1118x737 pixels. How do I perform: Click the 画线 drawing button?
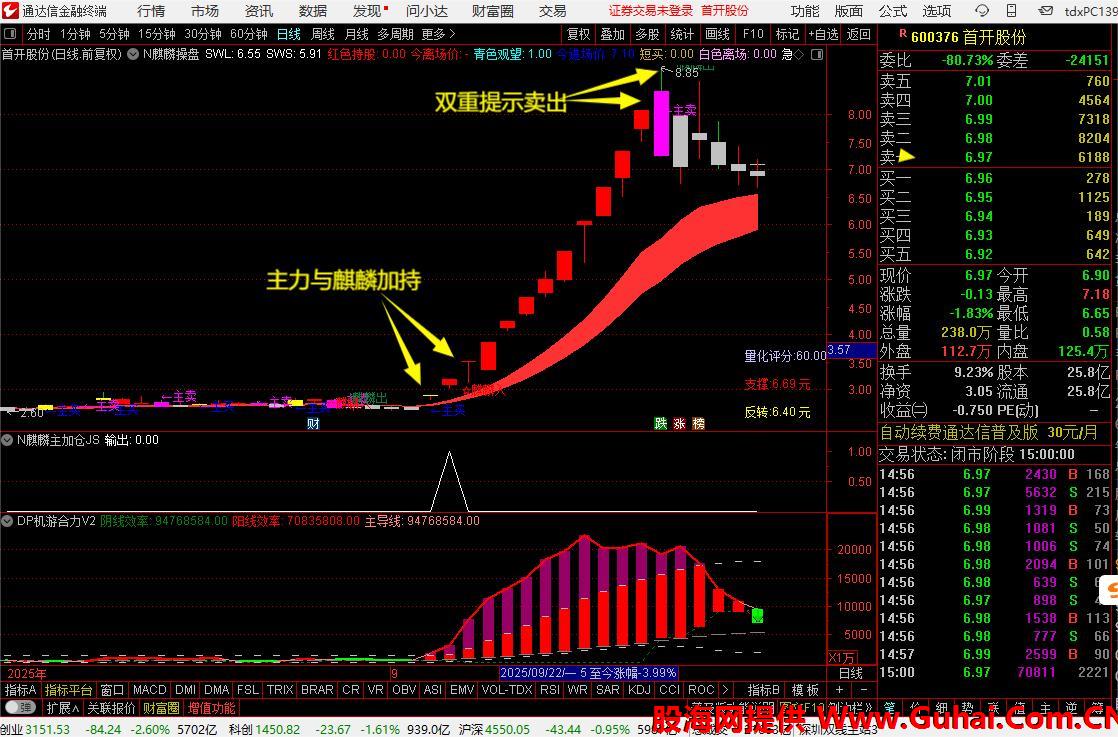tap(717, 34)
